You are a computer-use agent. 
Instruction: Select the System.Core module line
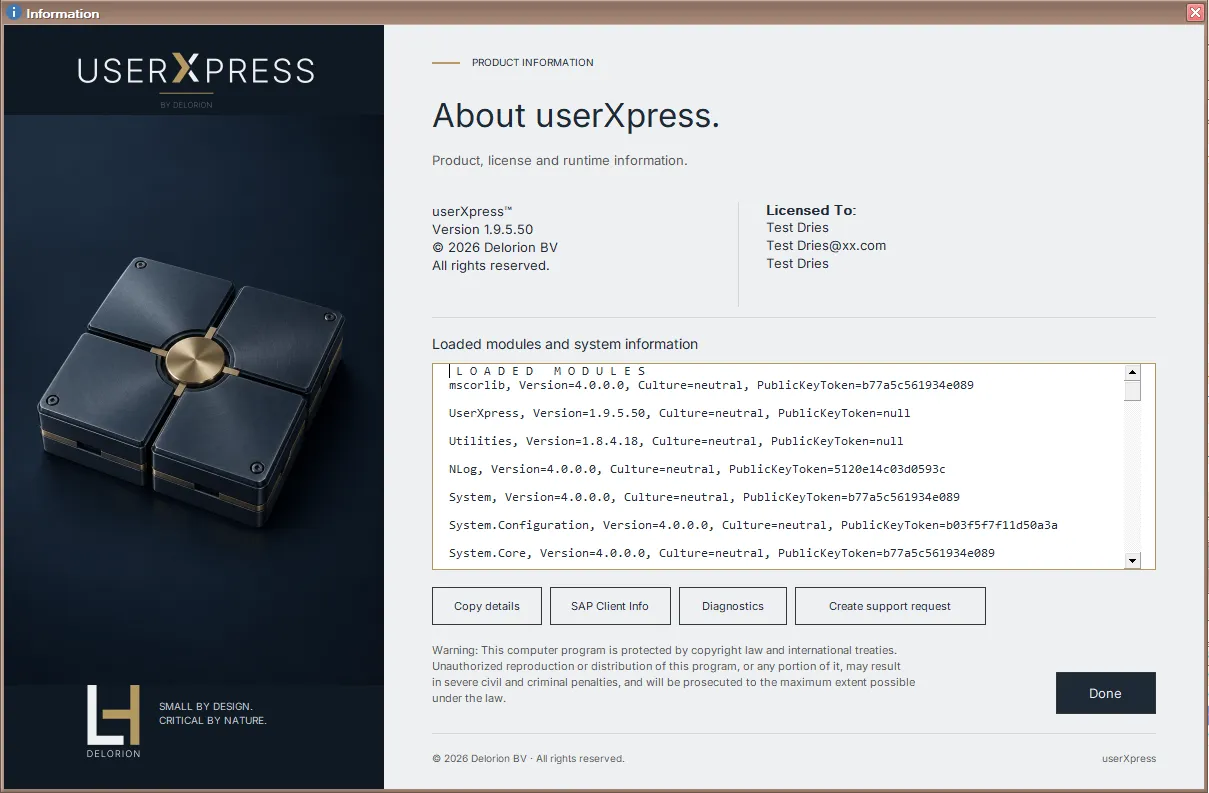pyautogui.click(x=722, y=553)
